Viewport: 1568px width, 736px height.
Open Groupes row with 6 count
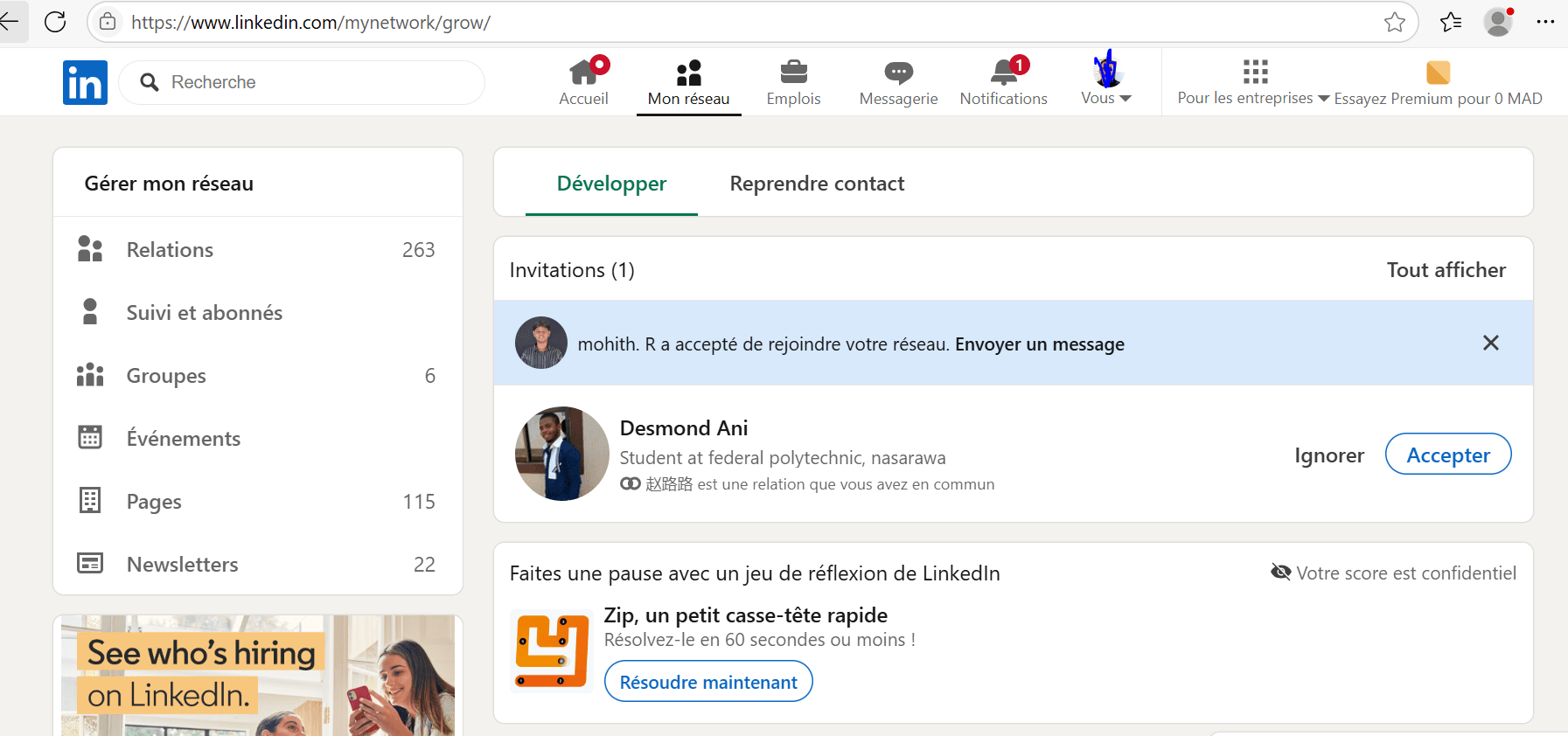258,376
